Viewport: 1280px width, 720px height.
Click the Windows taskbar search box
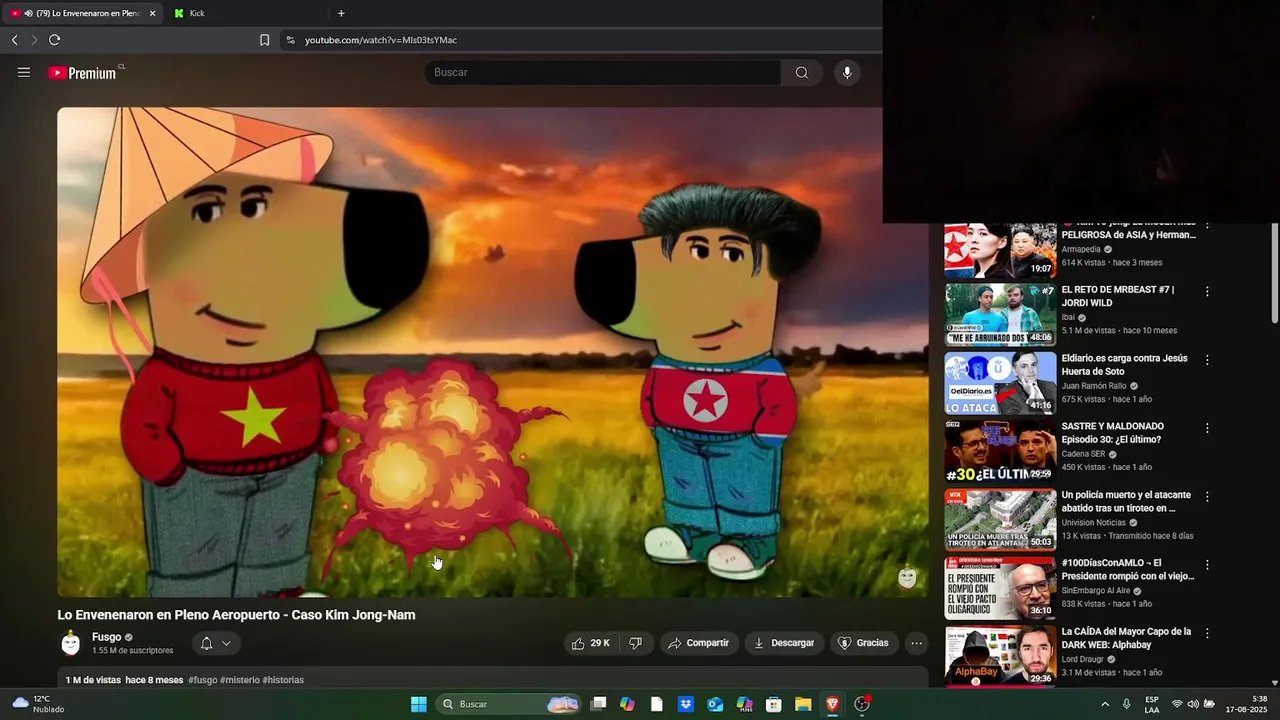point(510,704)
